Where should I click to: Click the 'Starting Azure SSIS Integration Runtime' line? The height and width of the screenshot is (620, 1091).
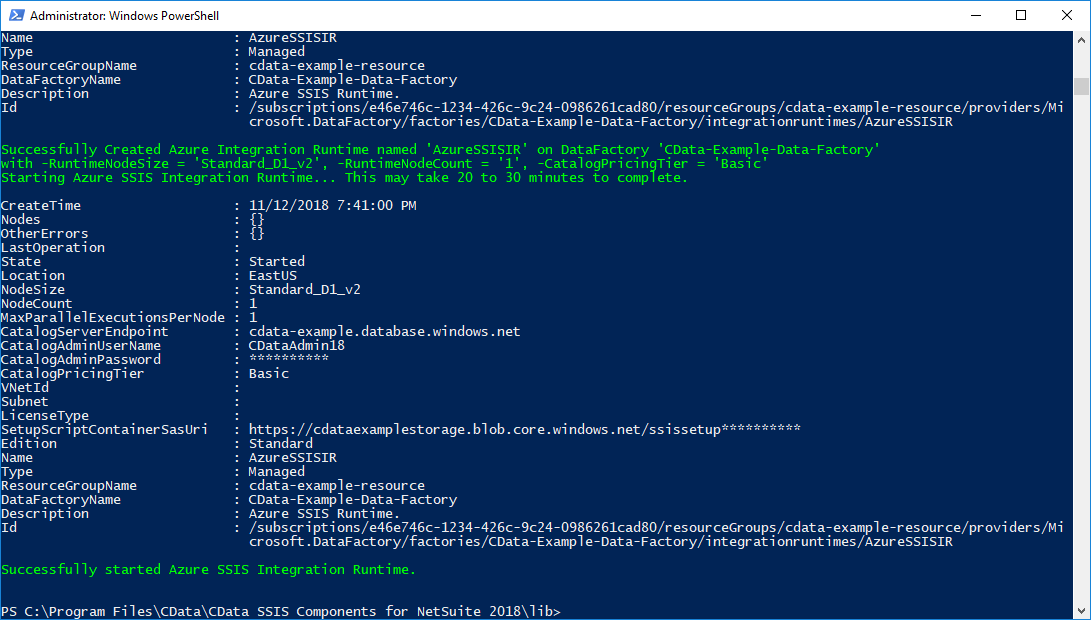(x=344, y=177)
